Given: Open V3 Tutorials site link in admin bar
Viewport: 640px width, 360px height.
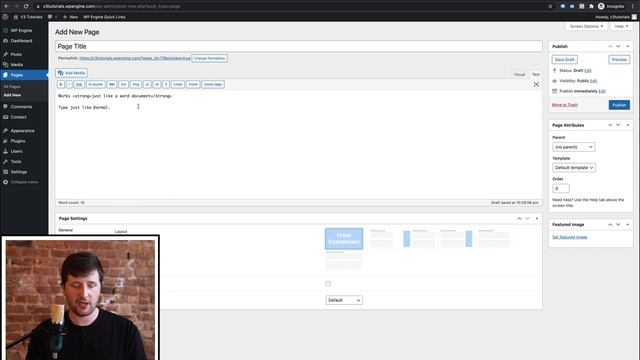Looking at the screenshot, I should (x=28, y=17).
